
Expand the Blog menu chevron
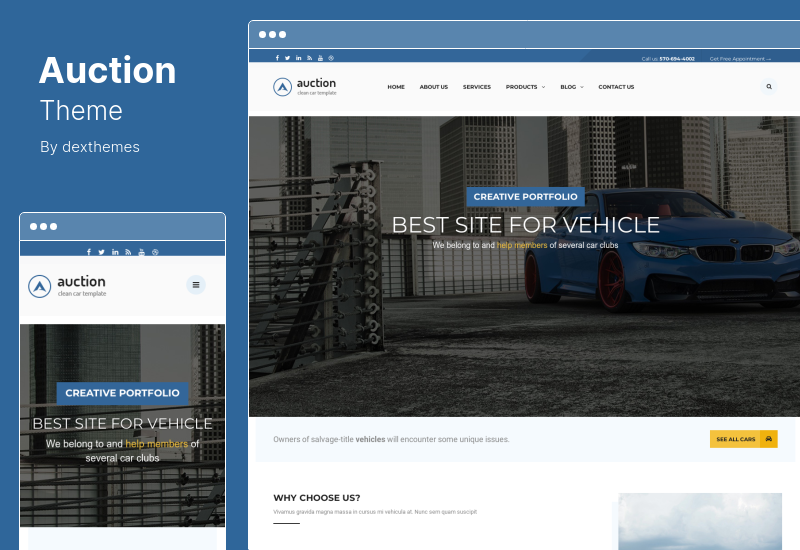(x=582, y=87)
